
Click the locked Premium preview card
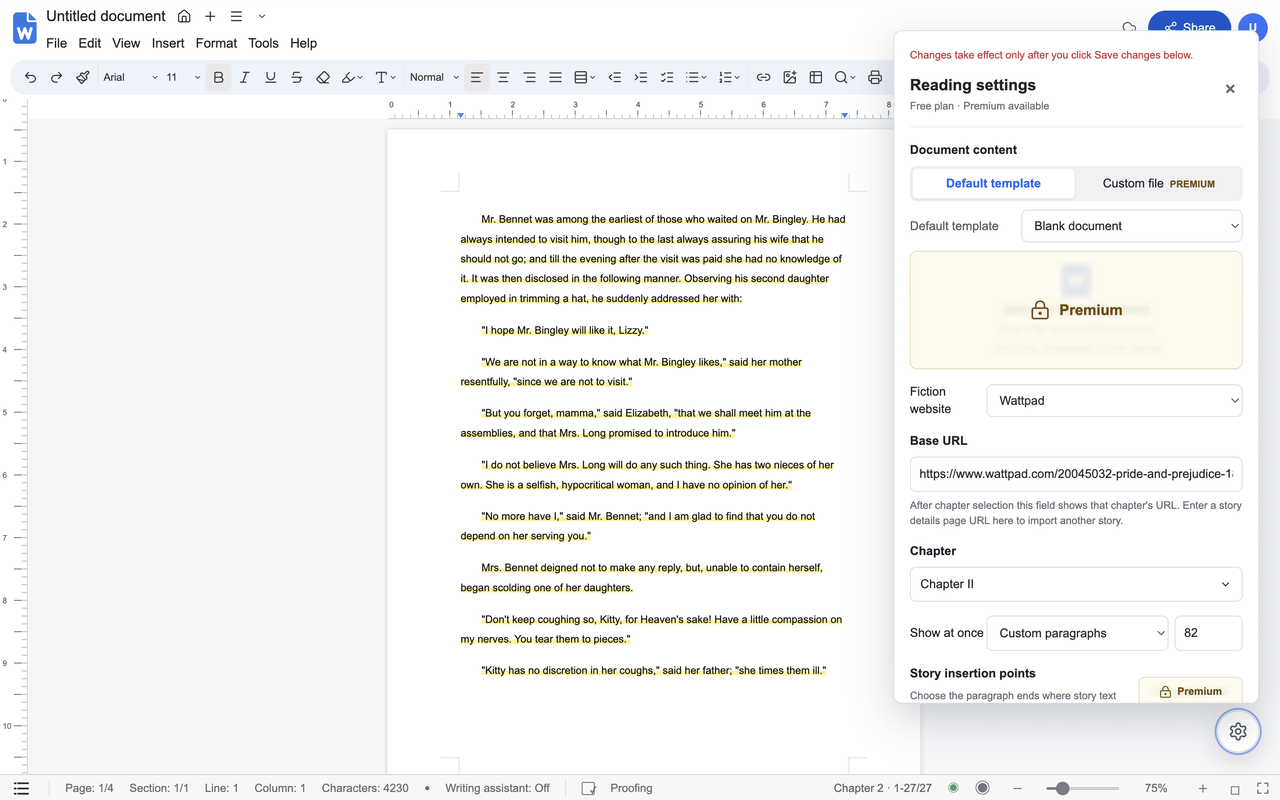click(x=1076, y=310)
